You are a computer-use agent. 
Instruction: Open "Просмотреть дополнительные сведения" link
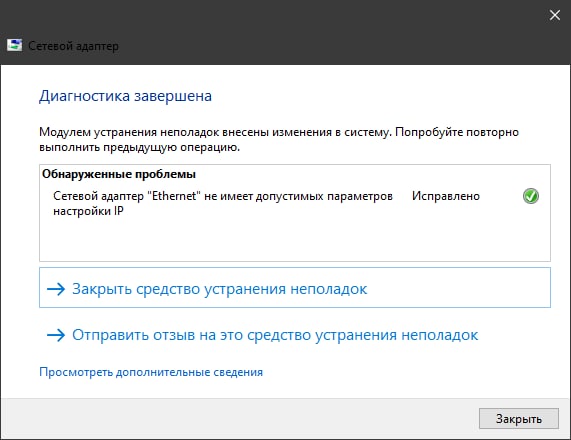tap(151, 372)
